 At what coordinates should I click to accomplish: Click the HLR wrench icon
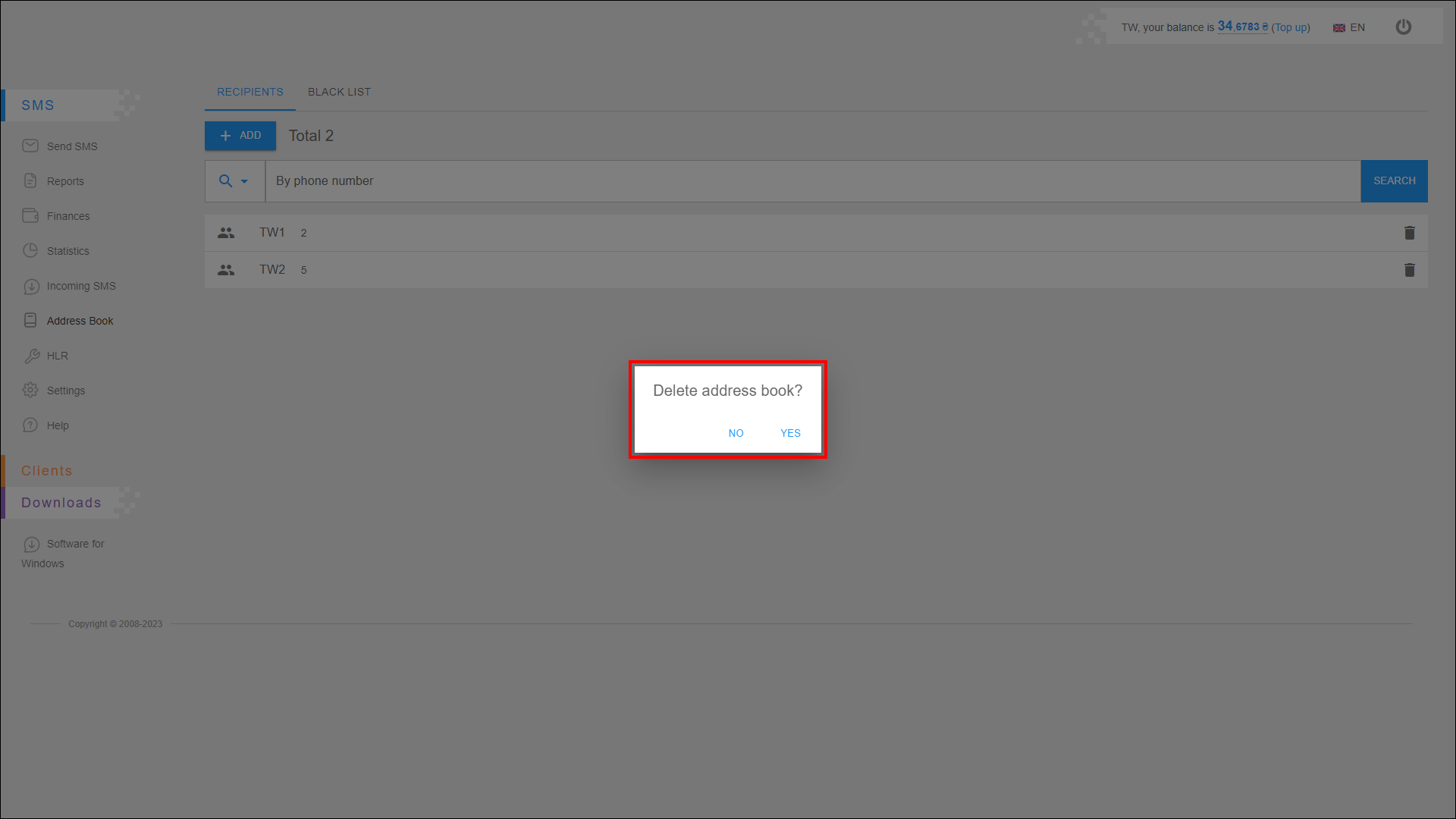tap(31, 356)
